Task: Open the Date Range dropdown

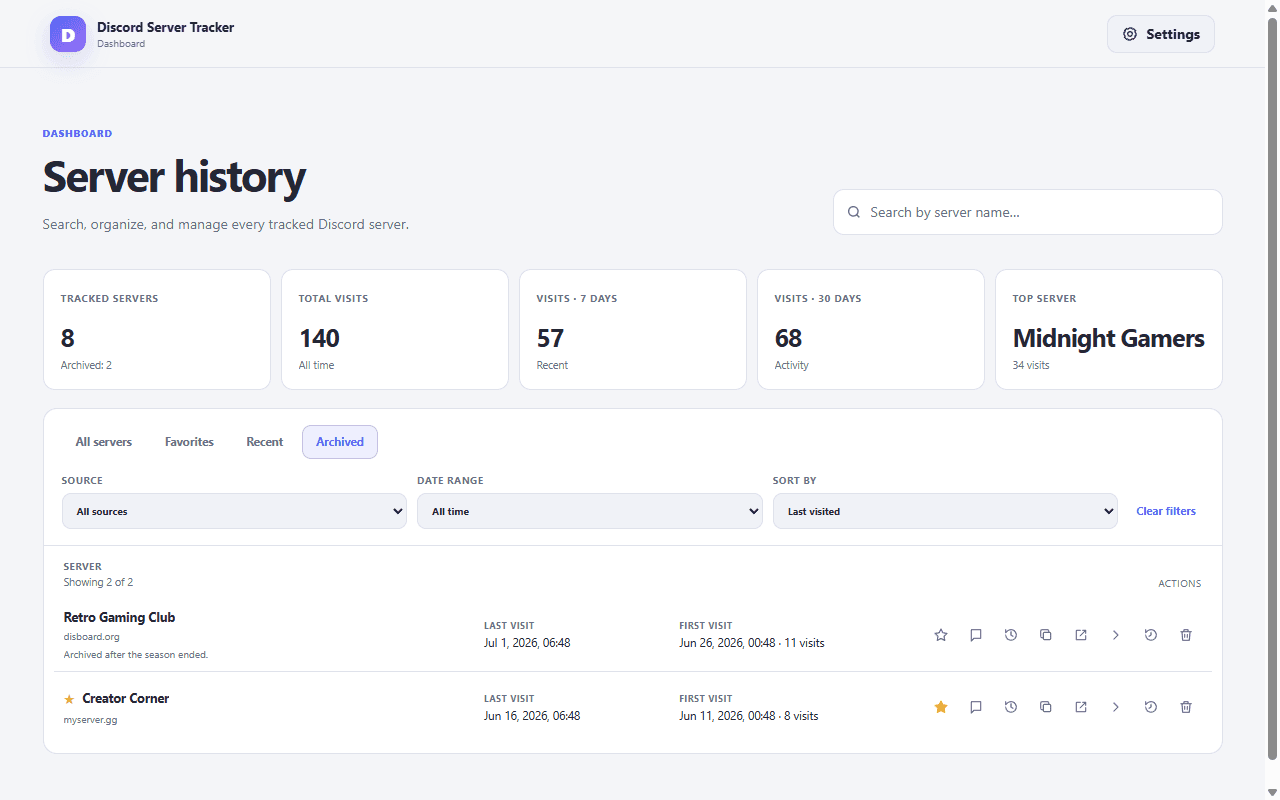Action: tap(590, 511)
